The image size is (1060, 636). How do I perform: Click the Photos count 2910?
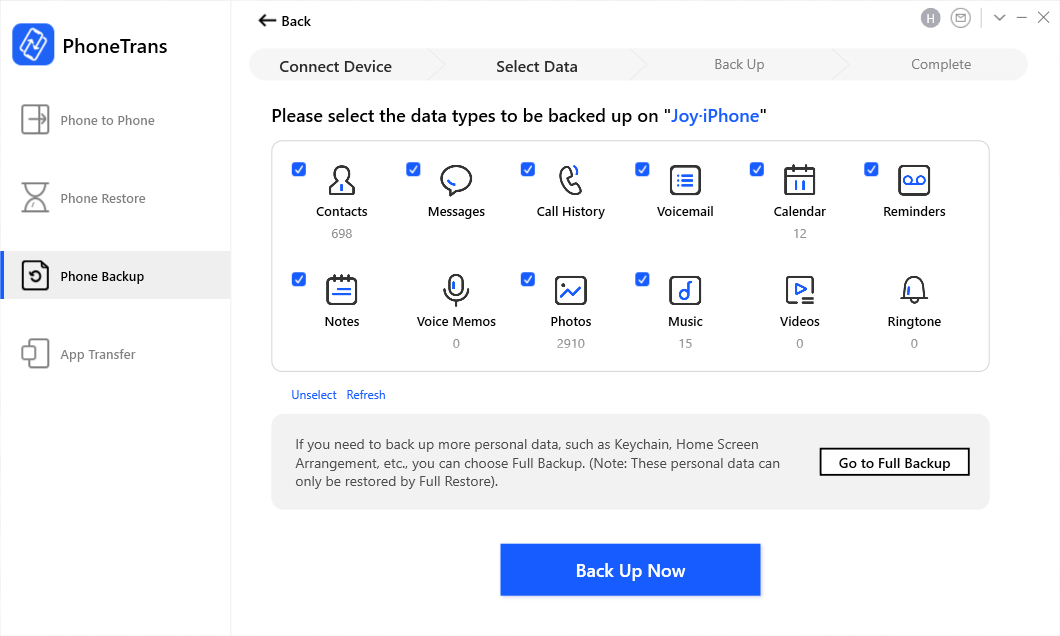571,343
